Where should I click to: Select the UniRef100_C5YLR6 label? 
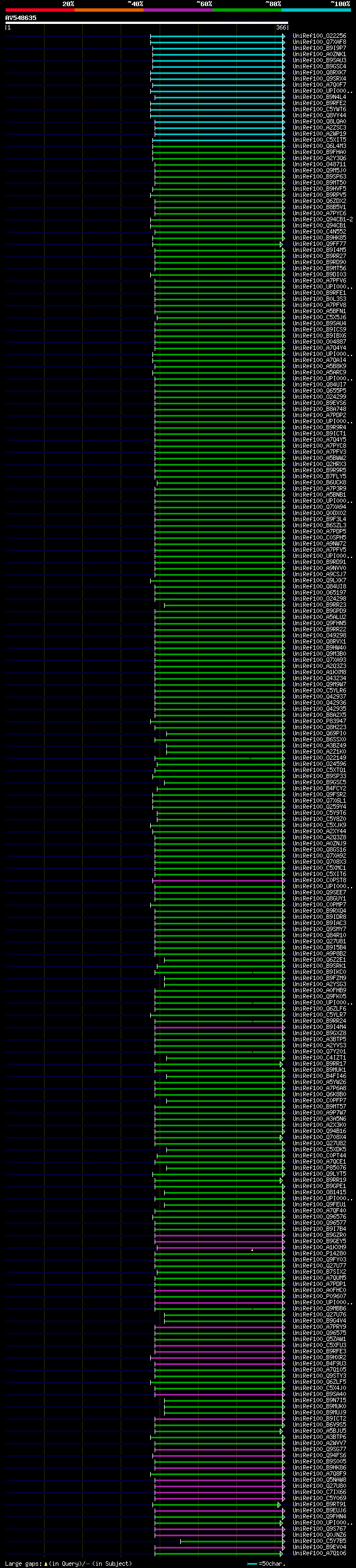click(319, 690)
